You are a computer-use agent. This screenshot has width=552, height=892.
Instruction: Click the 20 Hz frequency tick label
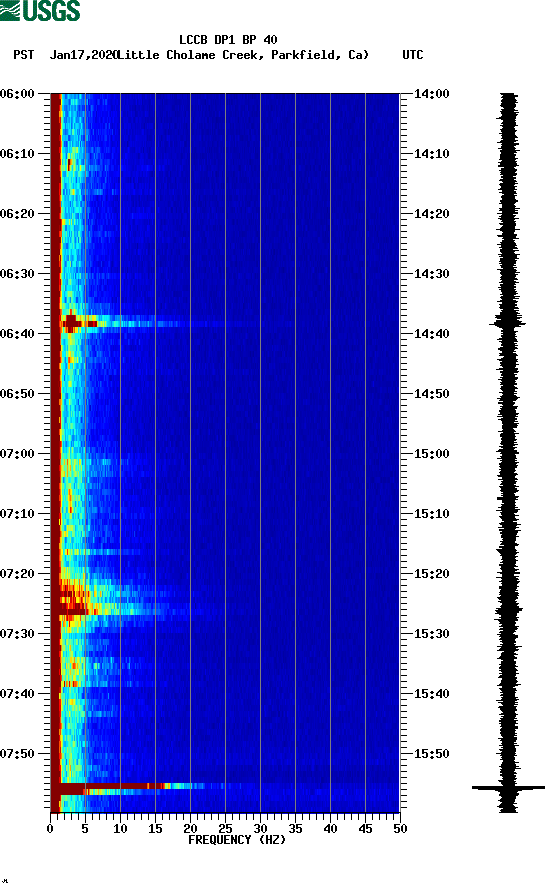(190, 829)
